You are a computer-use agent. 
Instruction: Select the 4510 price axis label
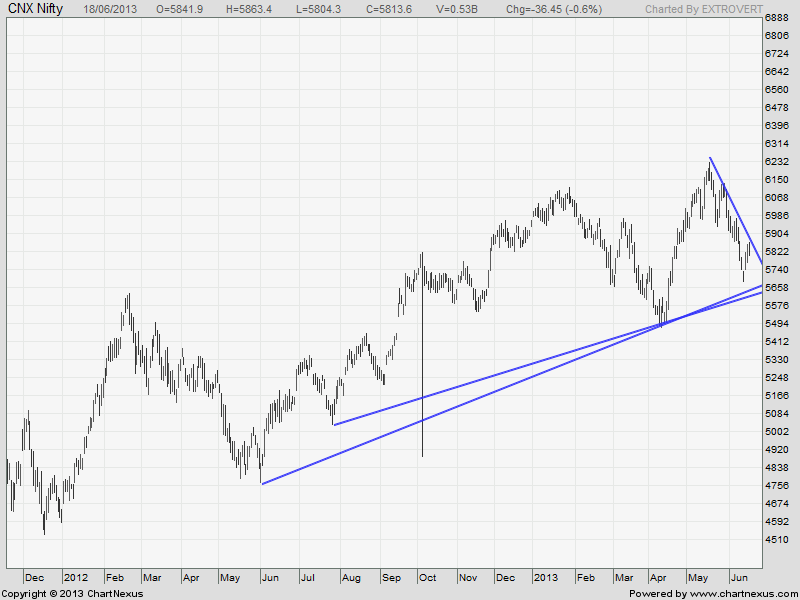tap(776, 540)
